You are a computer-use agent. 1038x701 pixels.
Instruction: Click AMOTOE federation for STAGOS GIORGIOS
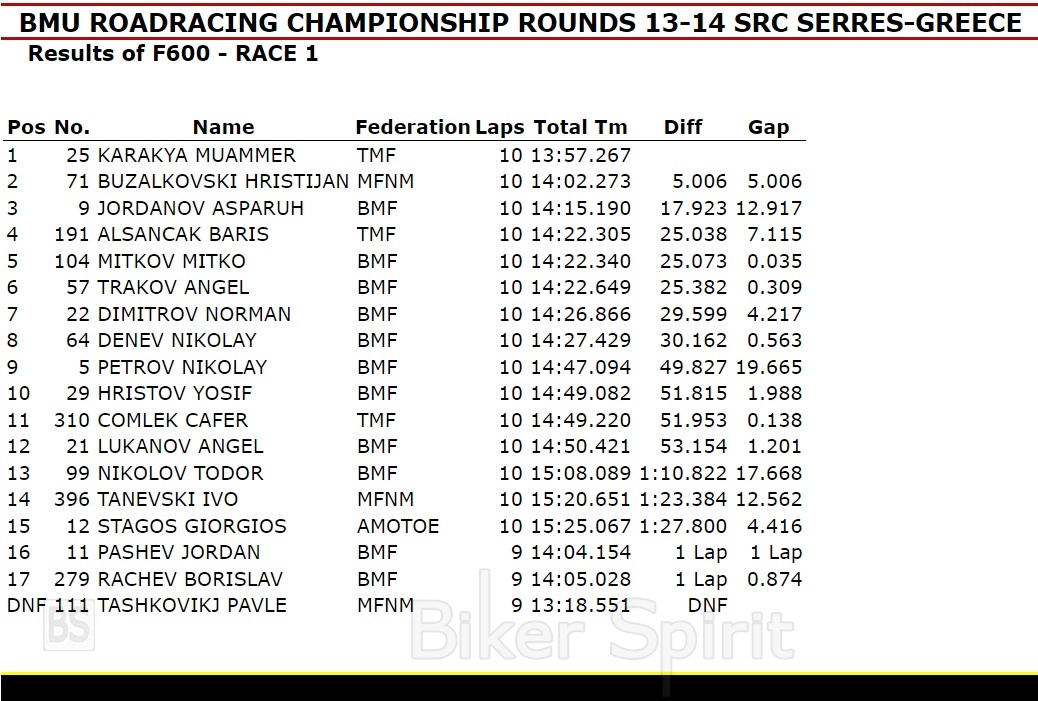tap(397, 526)
